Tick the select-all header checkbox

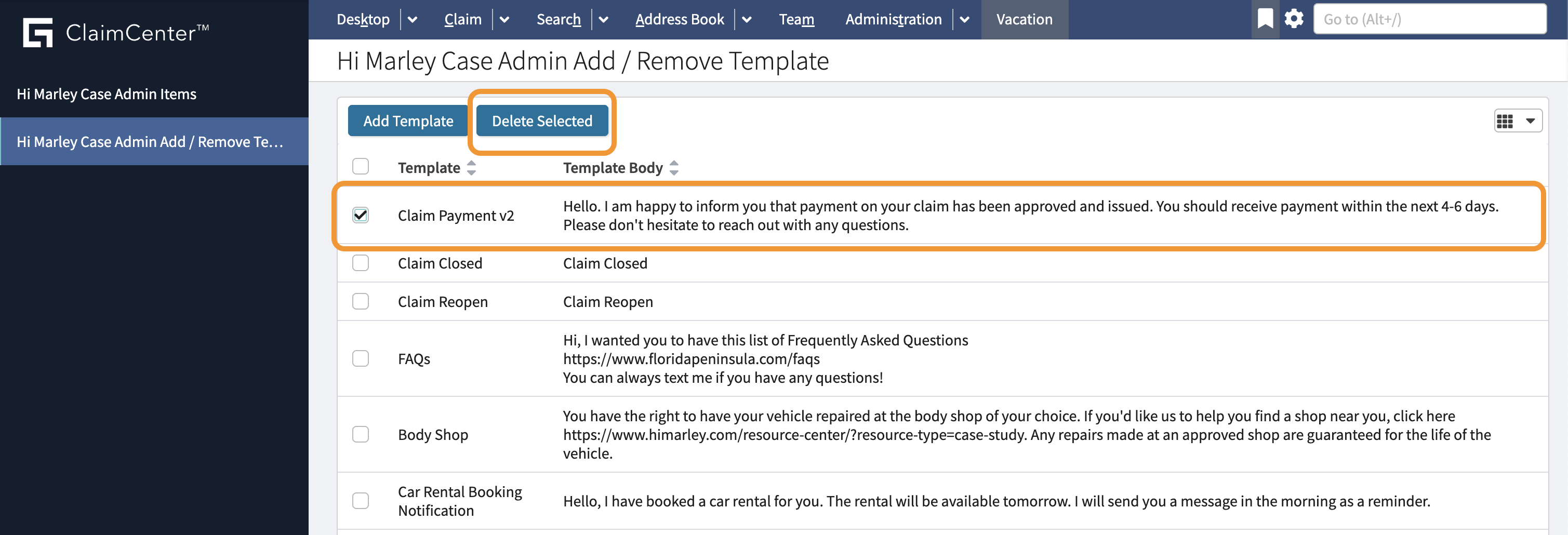(x=361, y=166)
